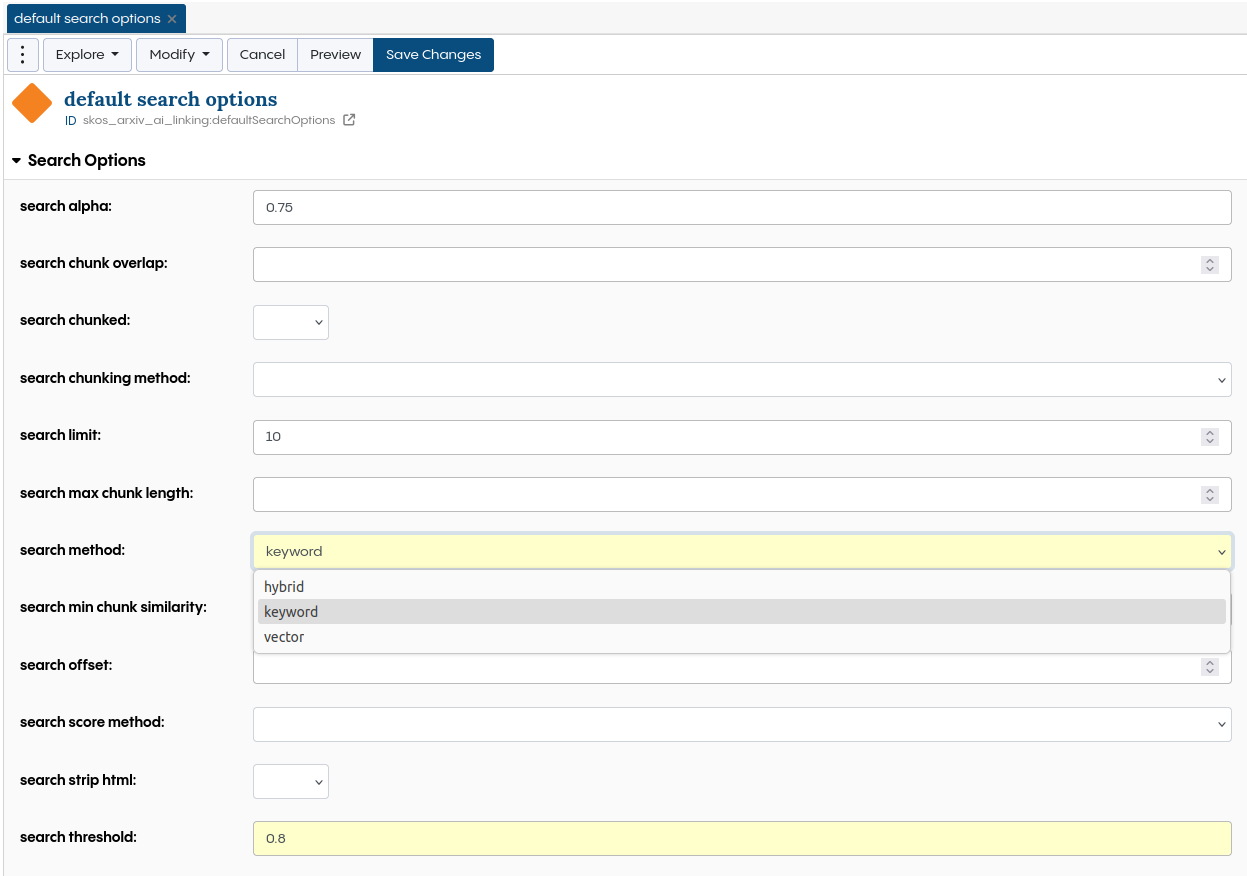Click the stepper on search max chunk length
This screenshot has width=1247, height=876.
tap(1209, 494)
